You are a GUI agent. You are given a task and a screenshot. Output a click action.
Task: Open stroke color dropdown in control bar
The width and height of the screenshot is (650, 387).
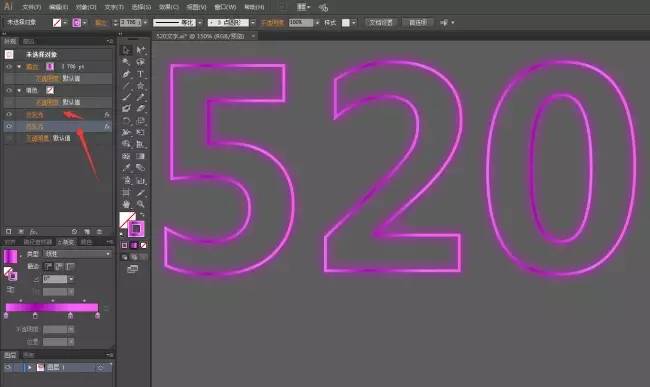pos(85,23)
